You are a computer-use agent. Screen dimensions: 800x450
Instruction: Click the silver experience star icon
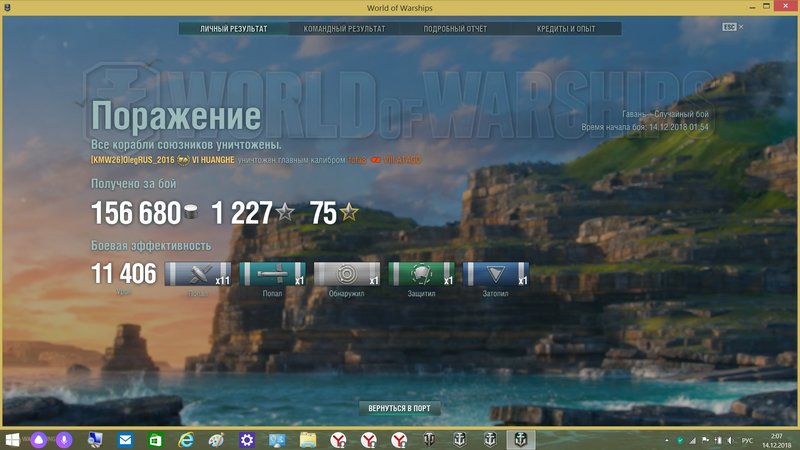point(285,211)
